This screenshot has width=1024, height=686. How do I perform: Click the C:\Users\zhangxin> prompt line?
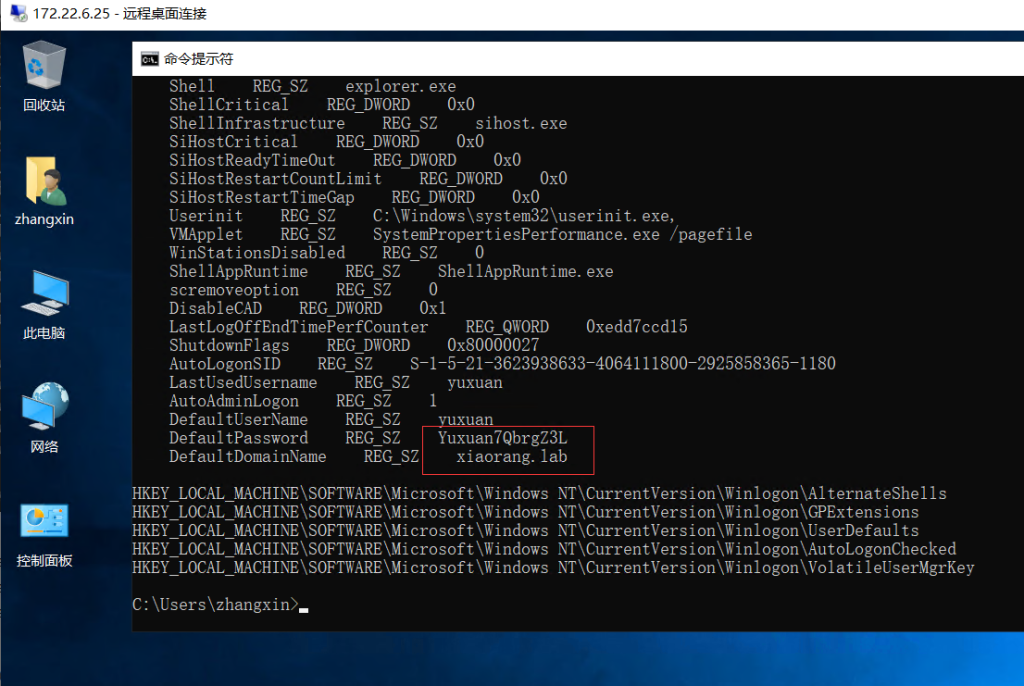tap(215, 604)
